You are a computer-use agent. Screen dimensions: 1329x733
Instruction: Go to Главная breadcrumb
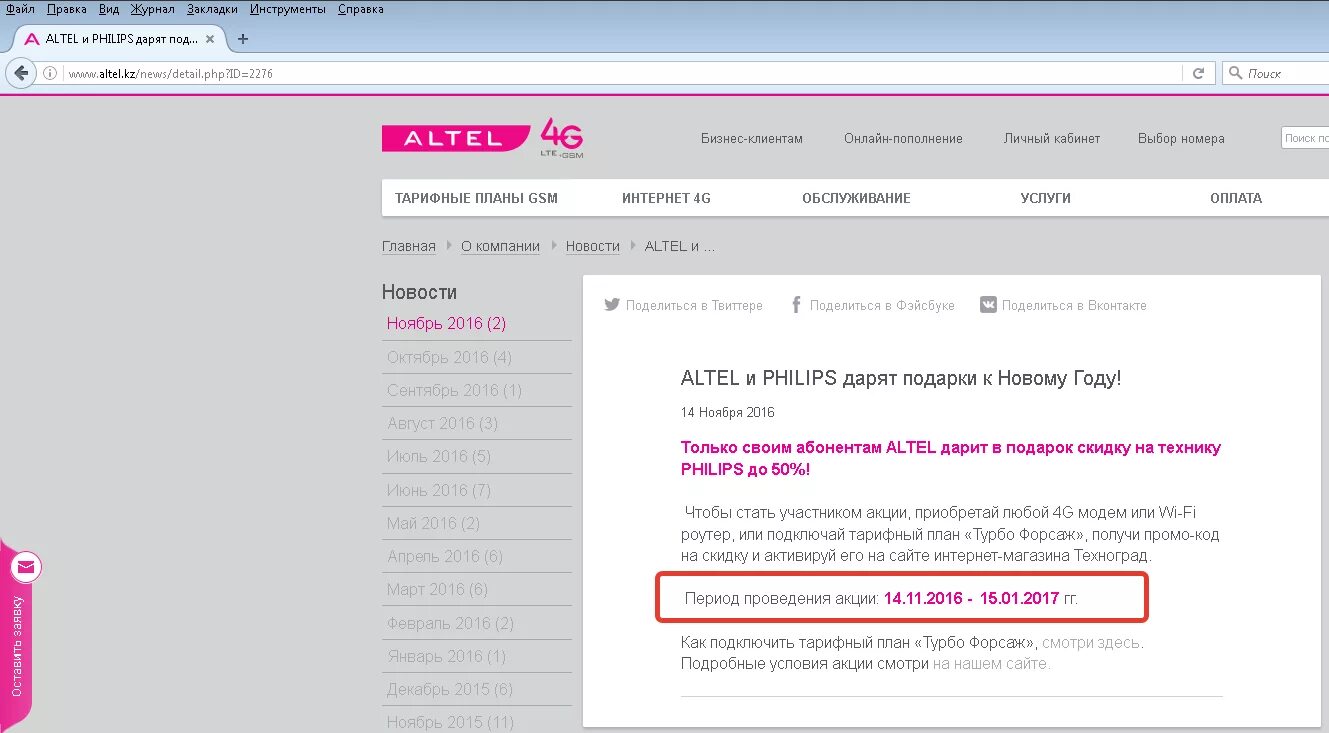(x=409, y=246)
